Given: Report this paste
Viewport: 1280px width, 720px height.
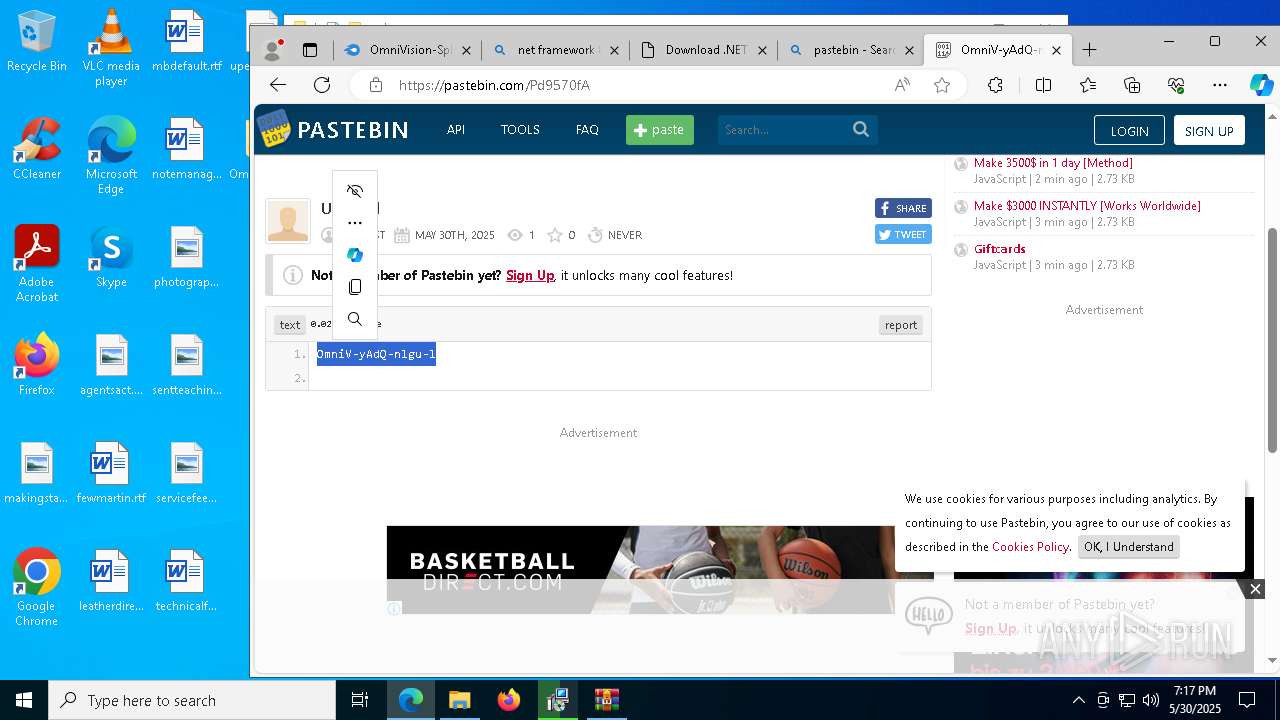Looking at the screenshot, I should [901, 325].
